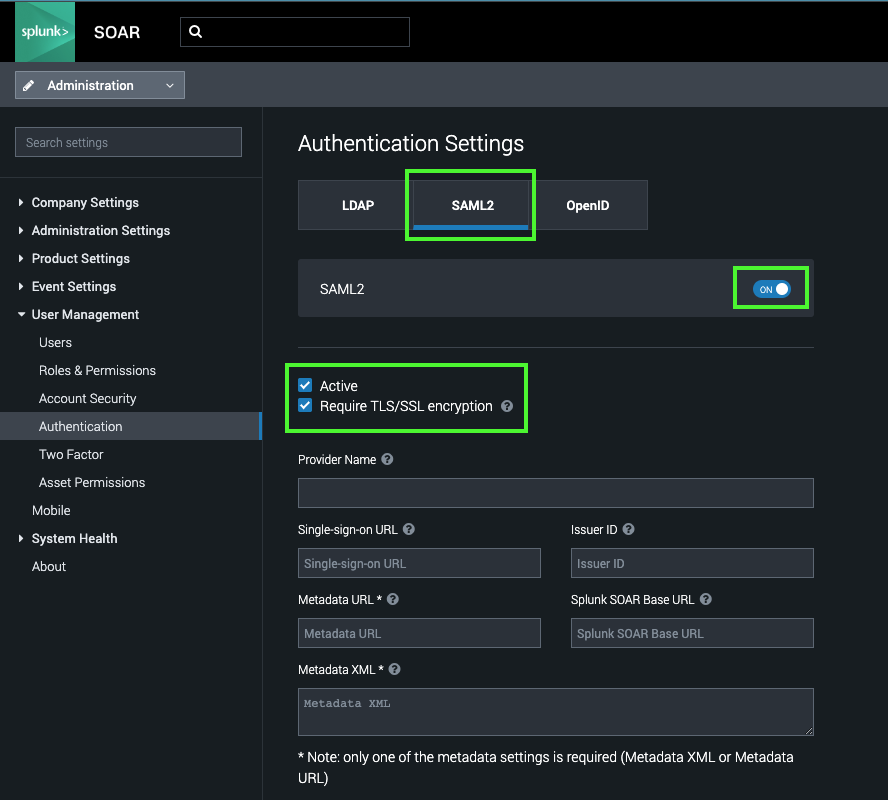
Task: Expand Product Settings section
Action: (80, 259)
